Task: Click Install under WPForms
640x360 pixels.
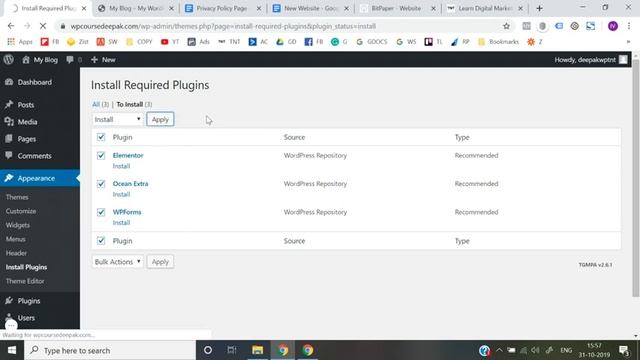Action: point(121,222)
